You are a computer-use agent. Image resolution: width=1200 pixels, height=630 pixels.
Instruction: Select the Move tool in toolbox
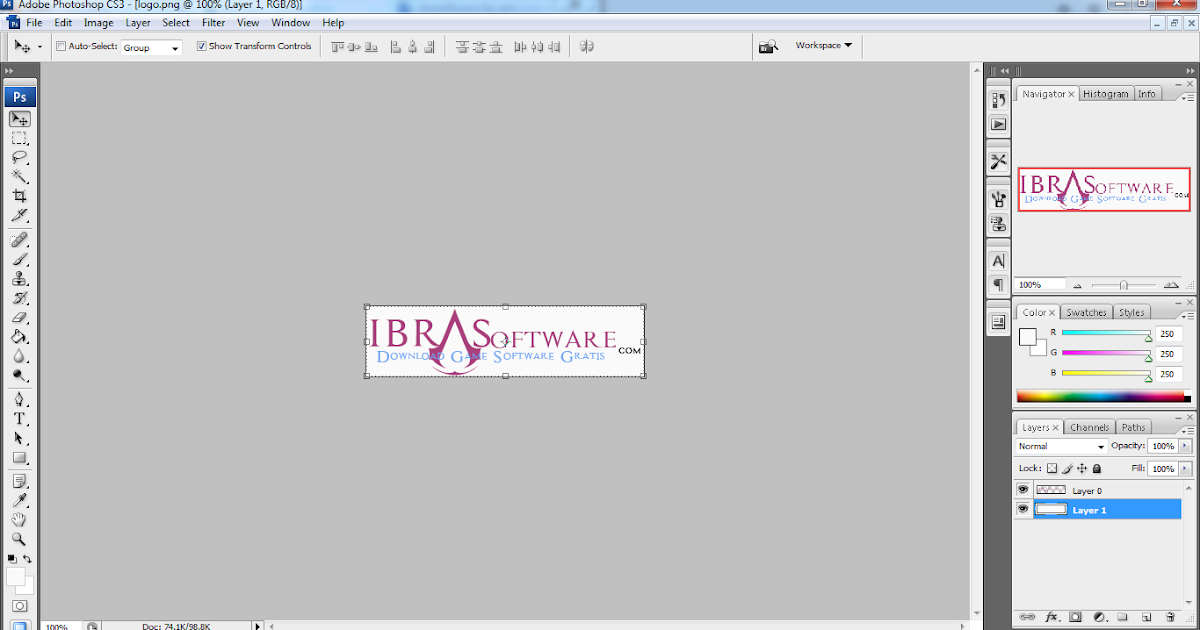point(20,119)
